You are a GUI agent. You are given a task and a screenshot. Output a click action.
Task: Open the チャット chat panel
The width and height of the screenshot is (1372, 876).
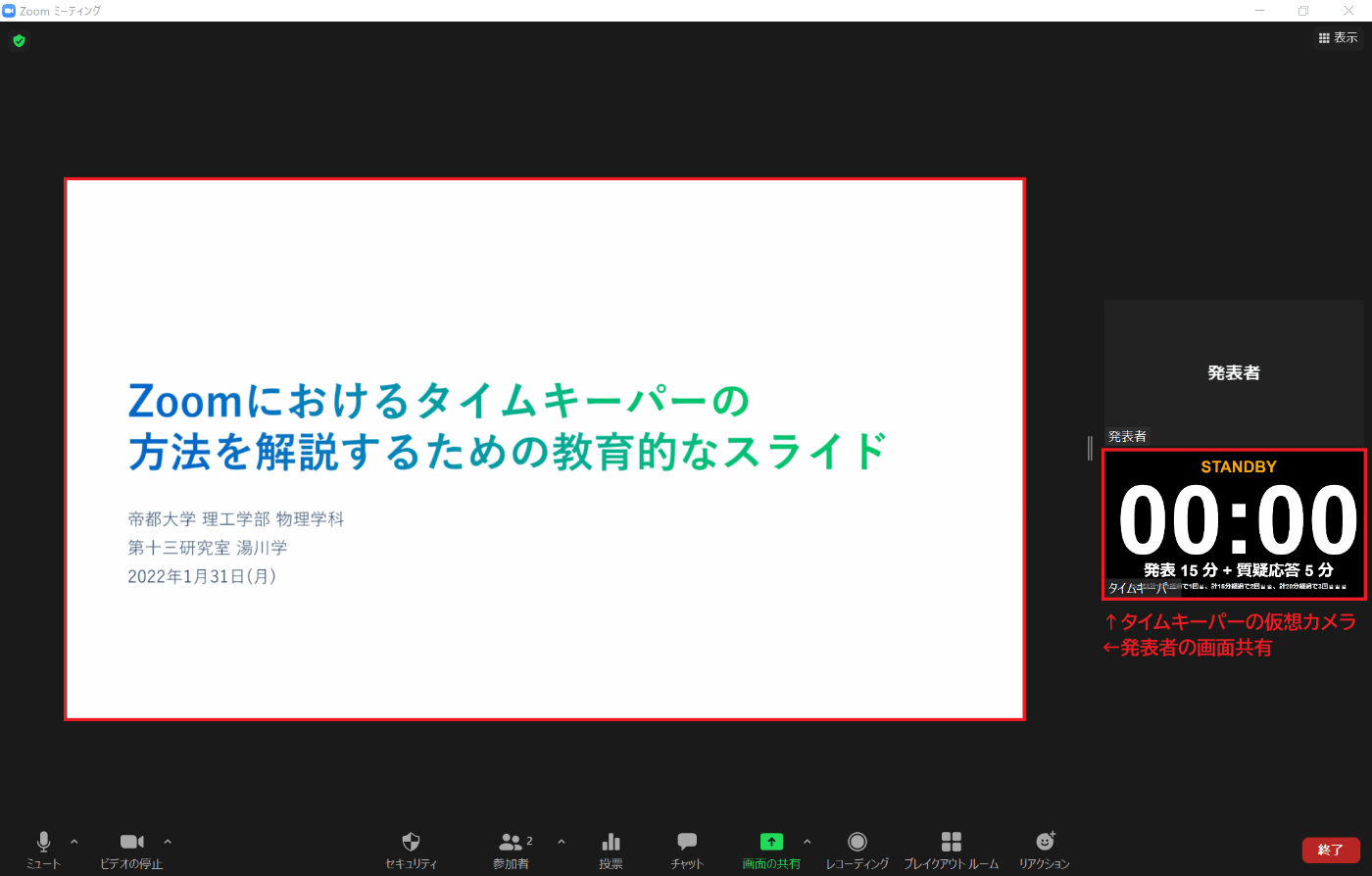(x=687, y=850)
